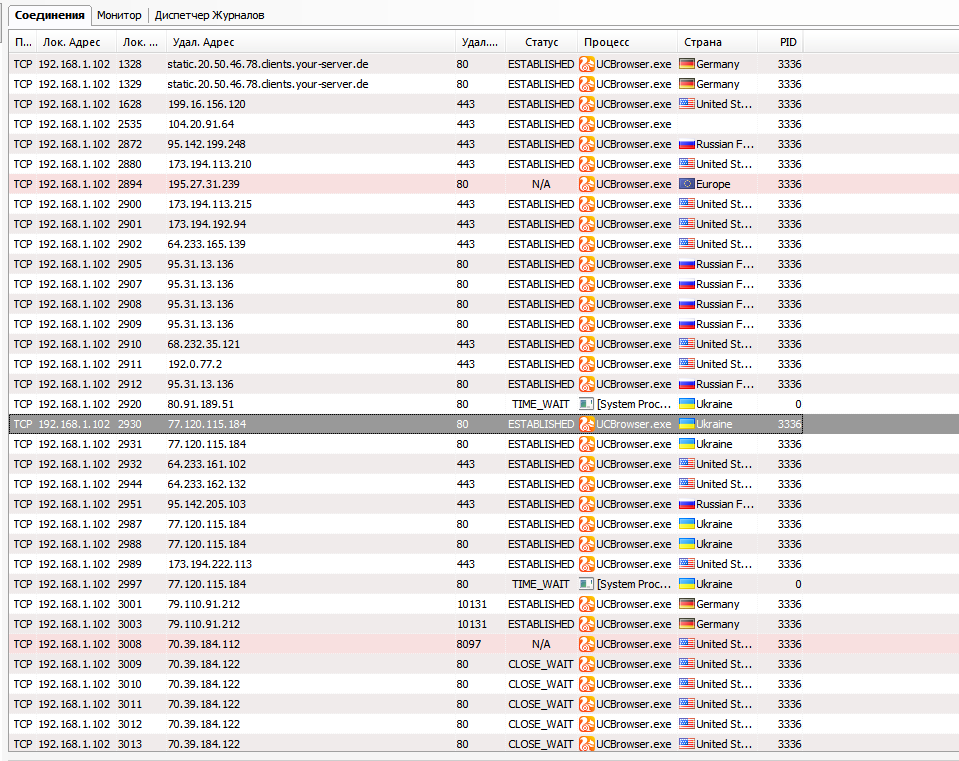Click the PID column header
Image resolution: width=959 pixels, height=761 pixels.
(x=789, y=42)
